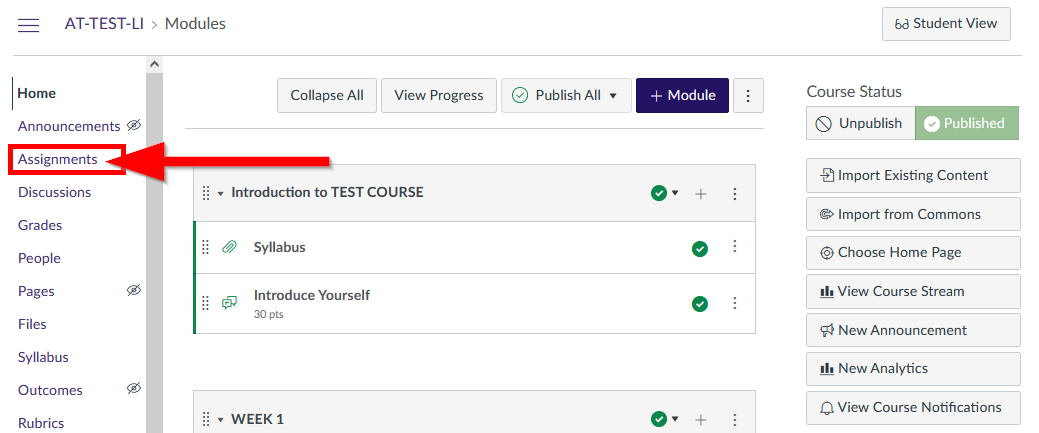This screenshot has height=433, width=1039.
Task: Add item to Introduction to TEST COURSE module
Action: pyautogui.click(x=700, y=194)
